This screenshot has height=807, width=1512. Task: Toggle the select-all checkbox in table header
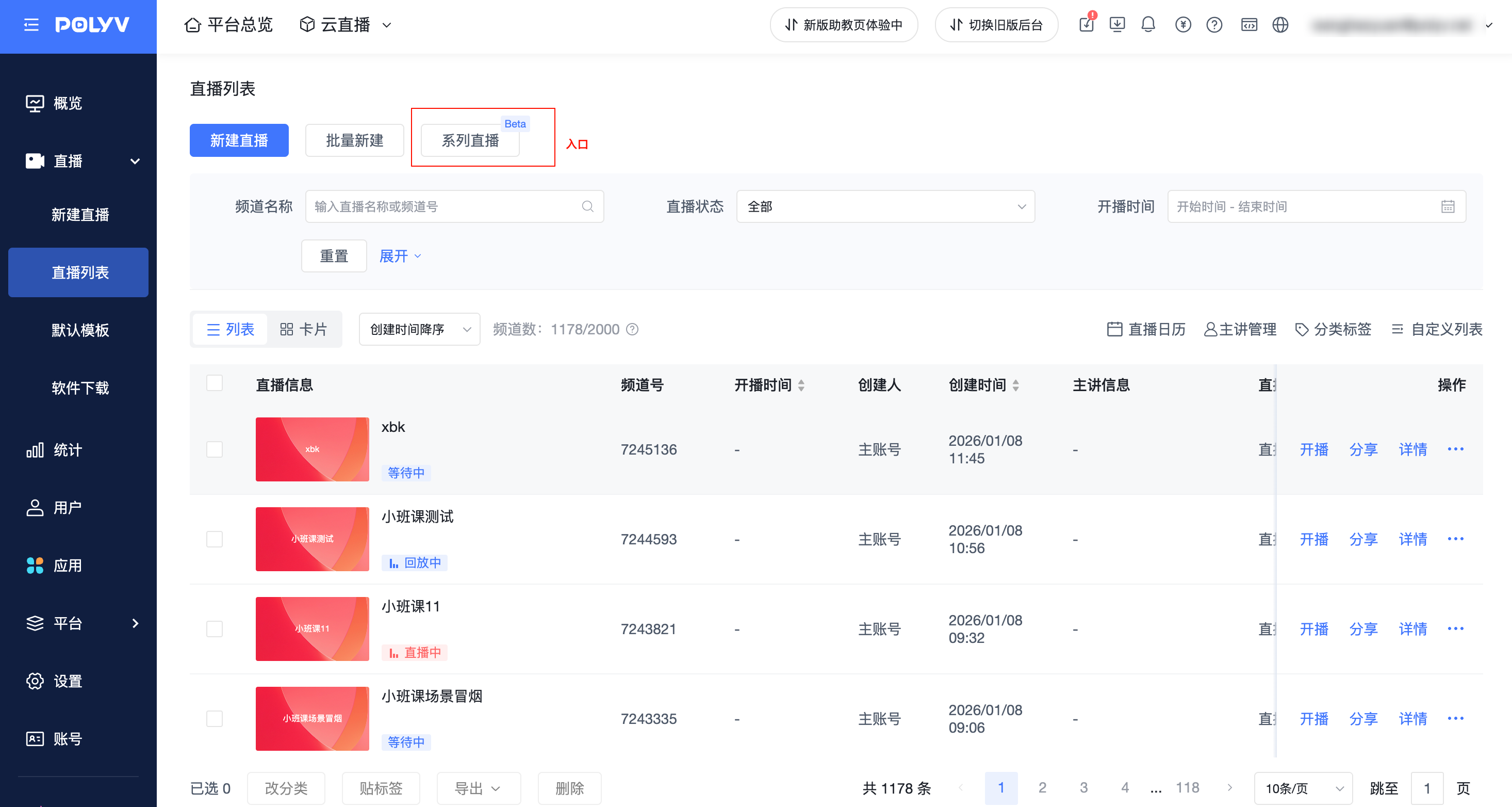click(215, 383)
